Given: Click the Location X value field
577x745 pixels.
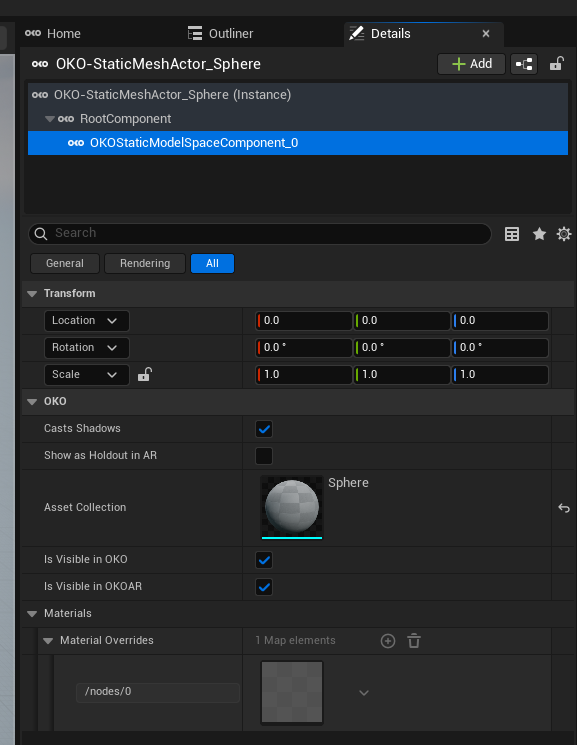Looking at the screenshot, I should pyautogui.click(x=304, y=321).
